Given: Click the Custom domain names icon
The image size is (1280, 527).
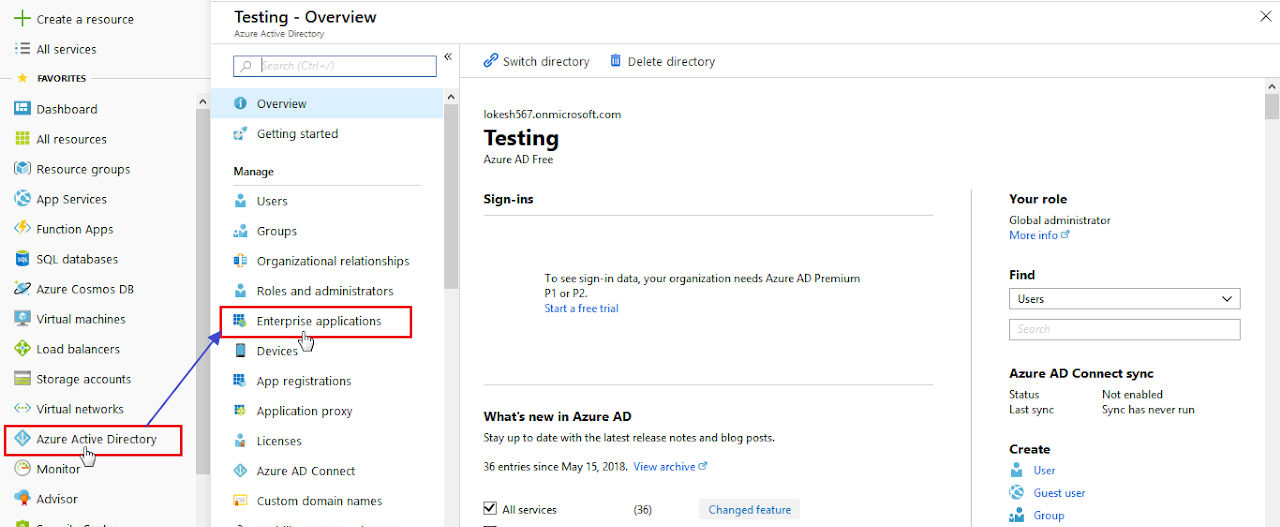Looking at the screenshot, I should [240, 501].
